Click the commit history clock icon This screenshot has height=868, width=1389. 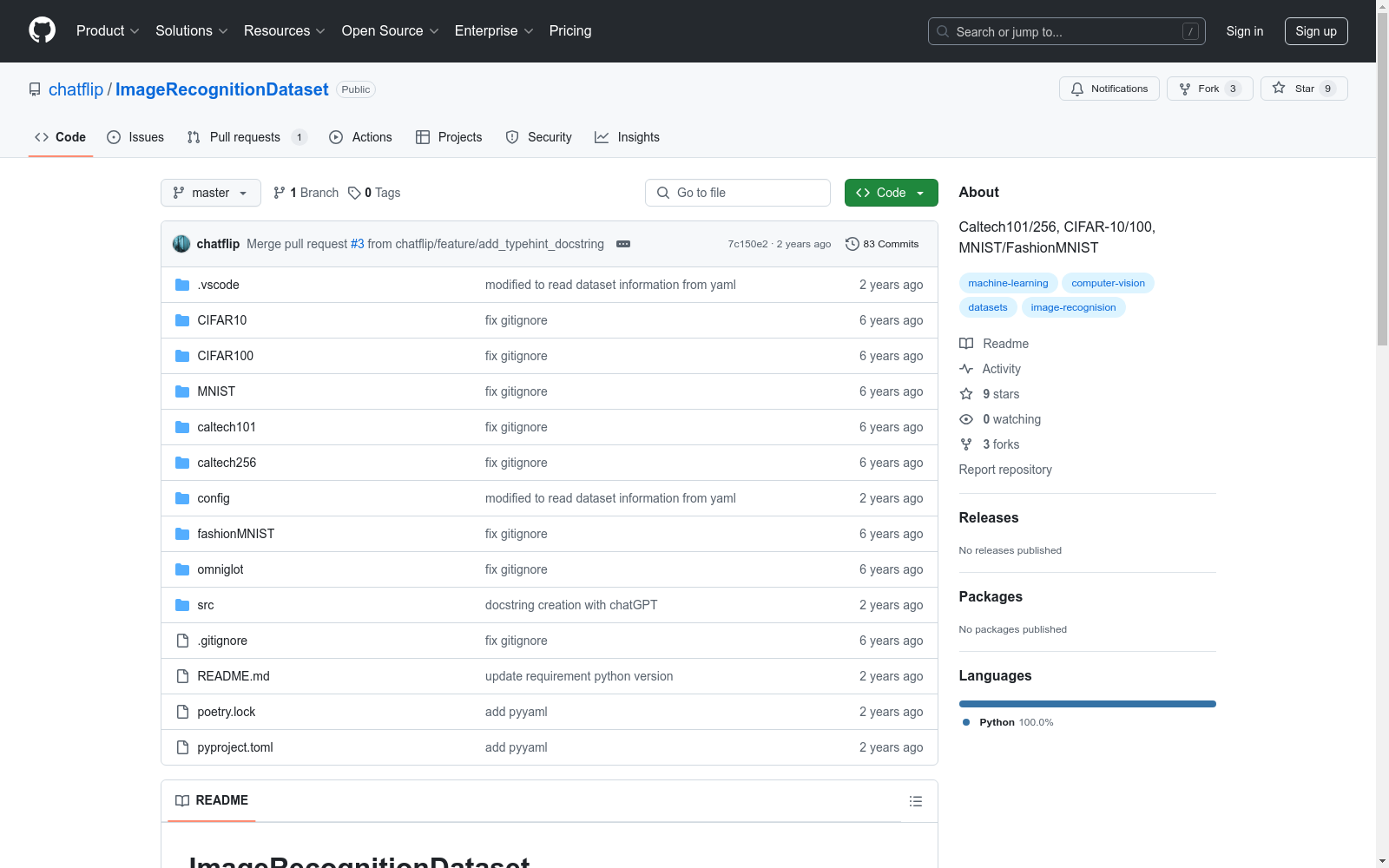852,244
